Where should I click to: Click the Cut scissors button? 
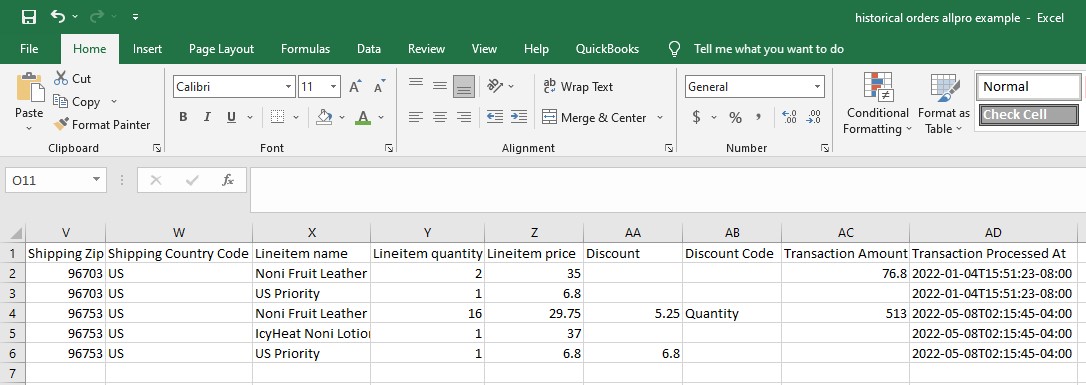(72, 79)
